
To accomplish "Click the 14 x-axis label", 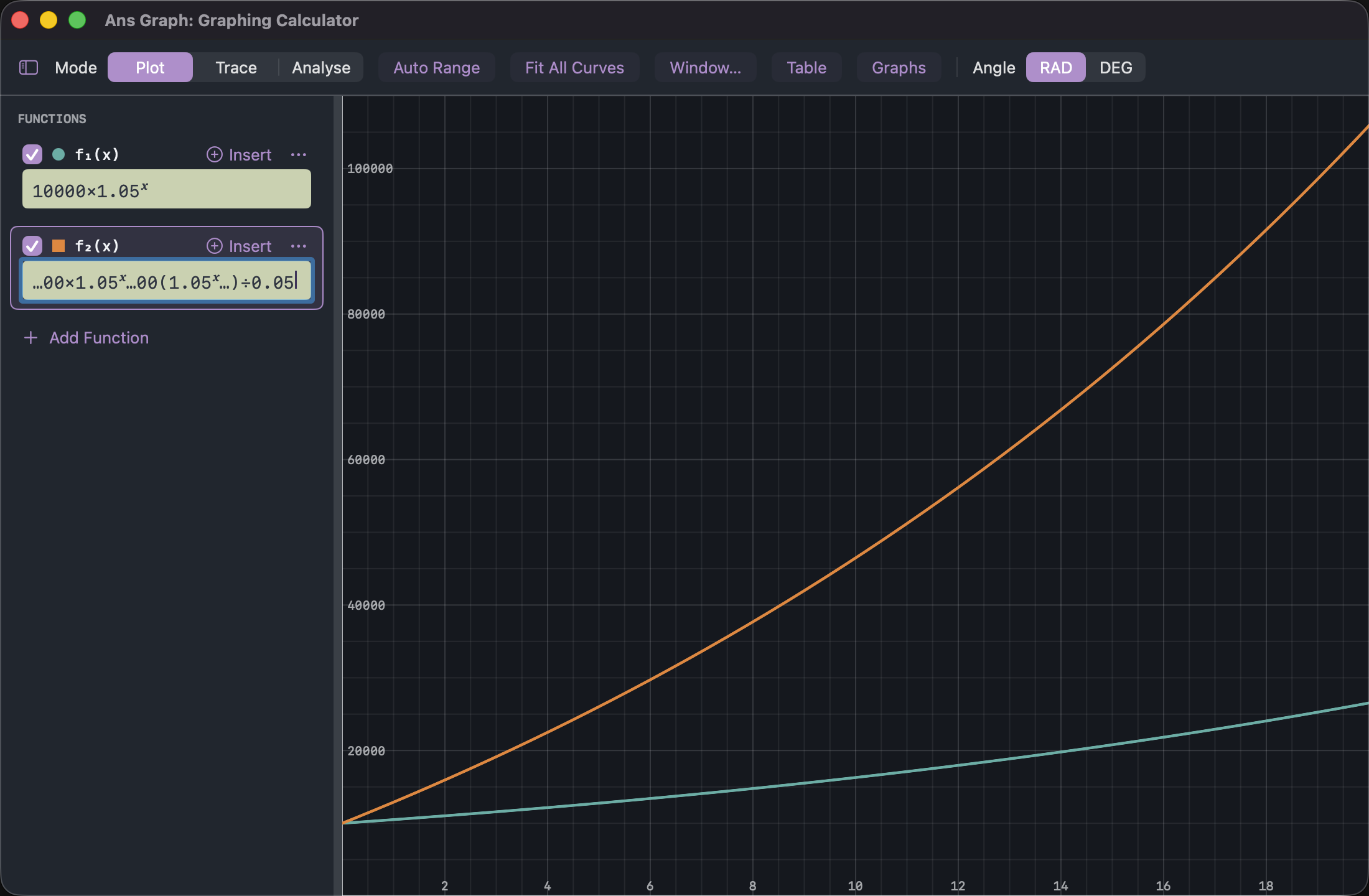I will (1060, 886).
